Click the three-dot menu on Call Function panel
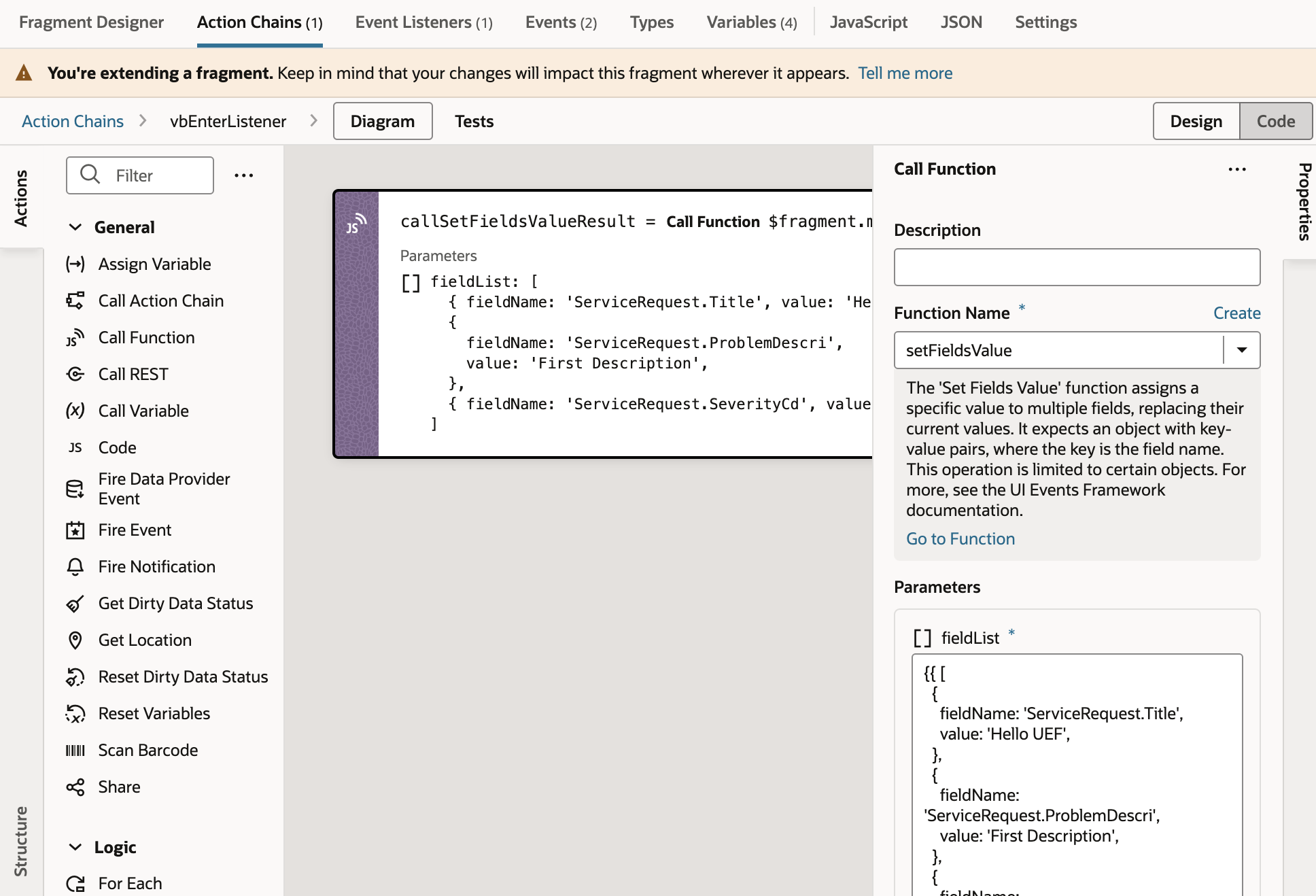 tap(1240, 169)
